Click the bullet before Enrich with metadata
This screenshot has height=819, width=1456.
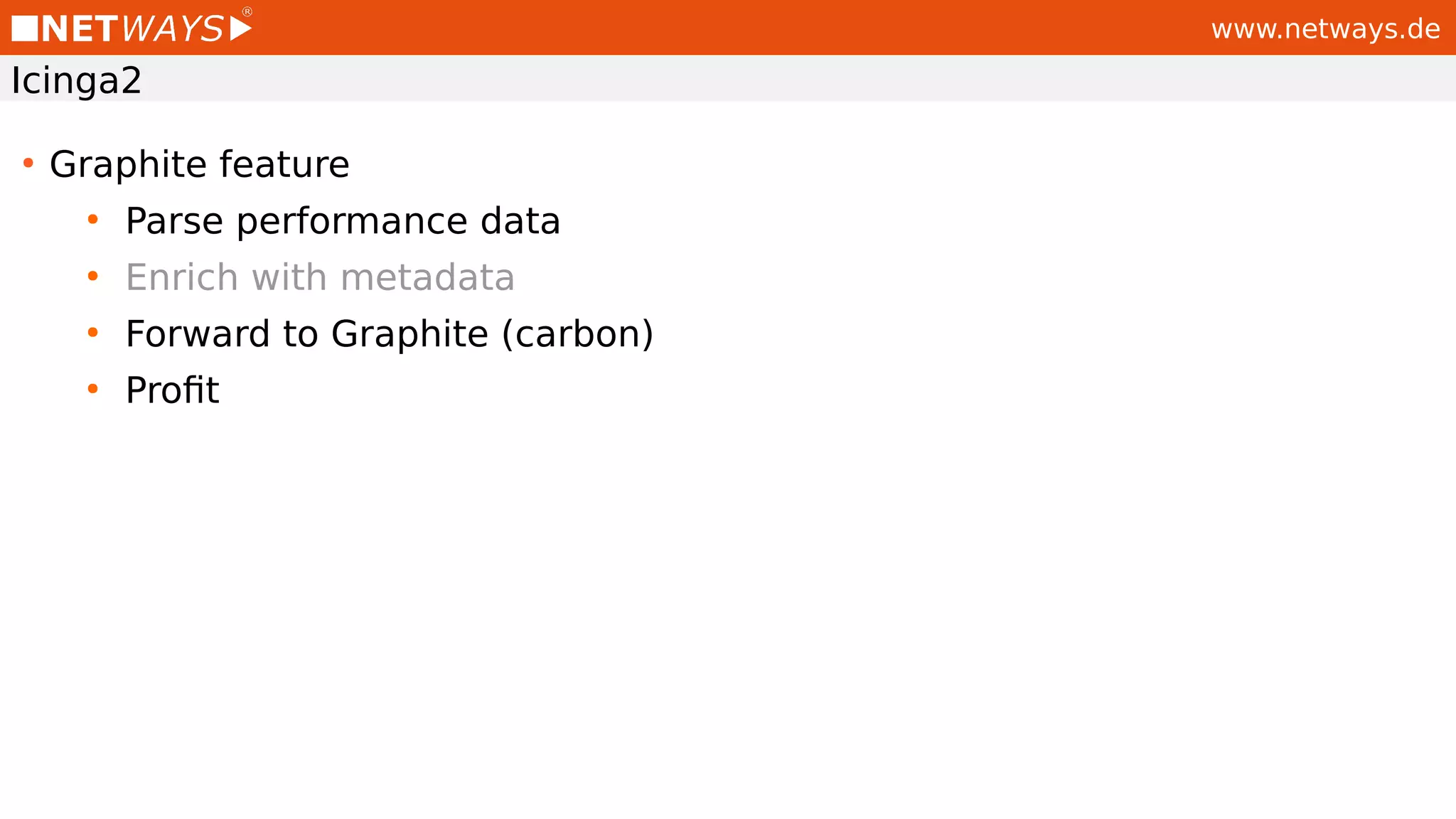click(92, 276)
